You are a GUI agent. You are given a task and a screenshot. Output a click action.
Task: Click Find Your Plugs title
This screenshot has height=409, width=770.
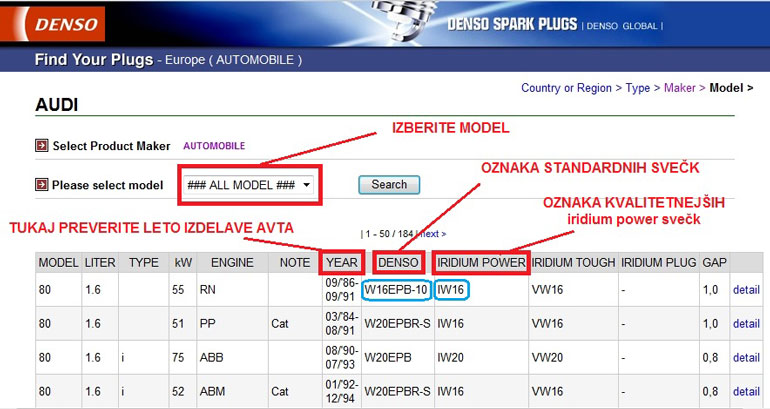(94, 59)
